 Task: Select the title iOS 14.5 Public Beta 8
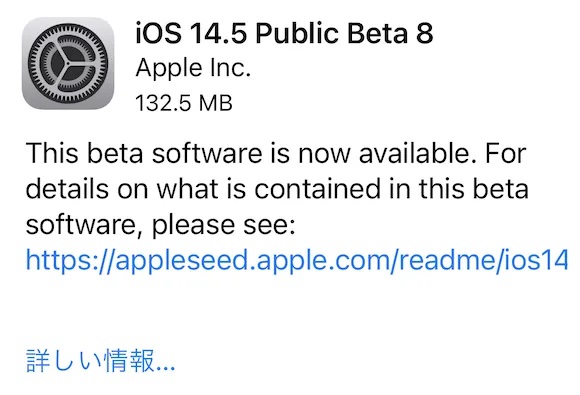[x=284, y=33]
